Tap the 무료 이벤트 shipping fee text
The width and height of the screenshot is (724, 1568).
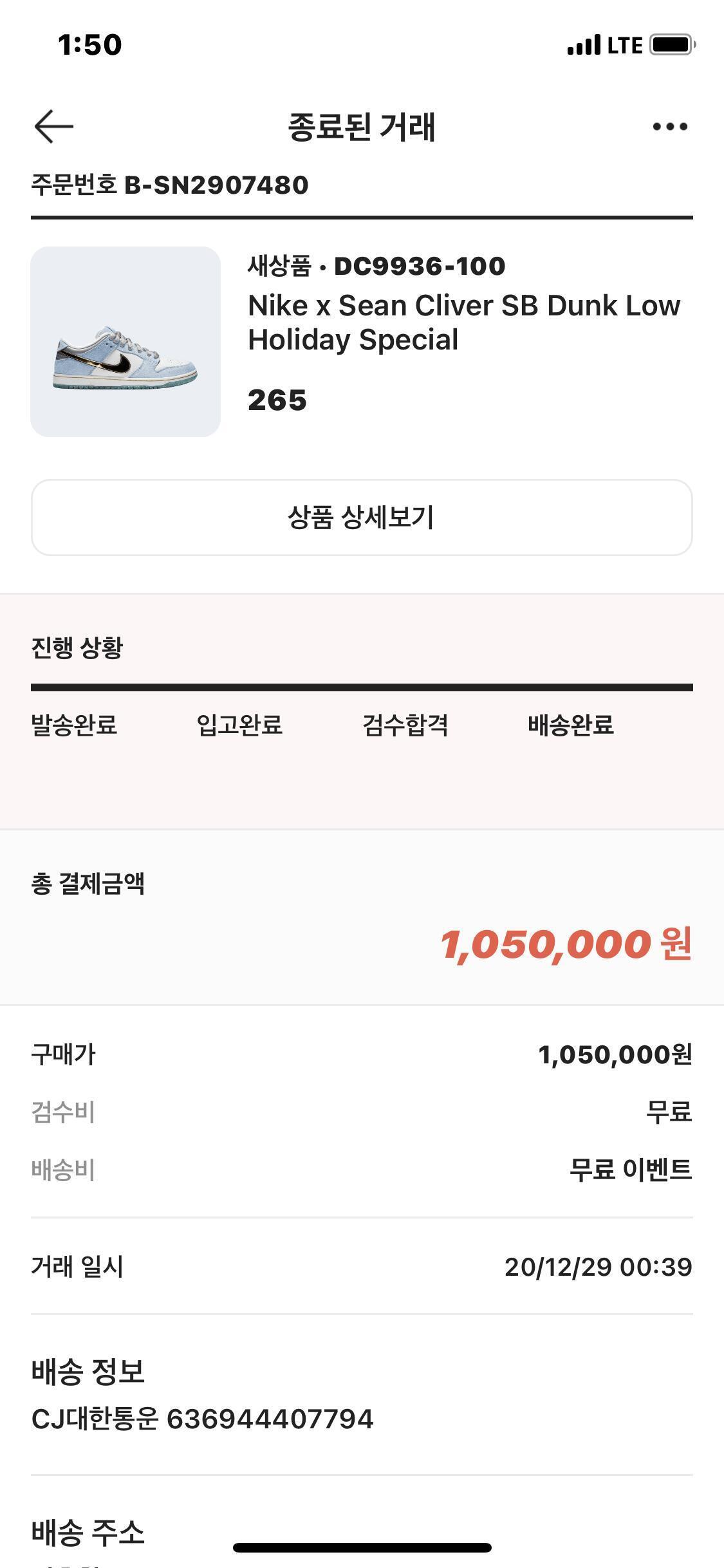coord(630,1169)
